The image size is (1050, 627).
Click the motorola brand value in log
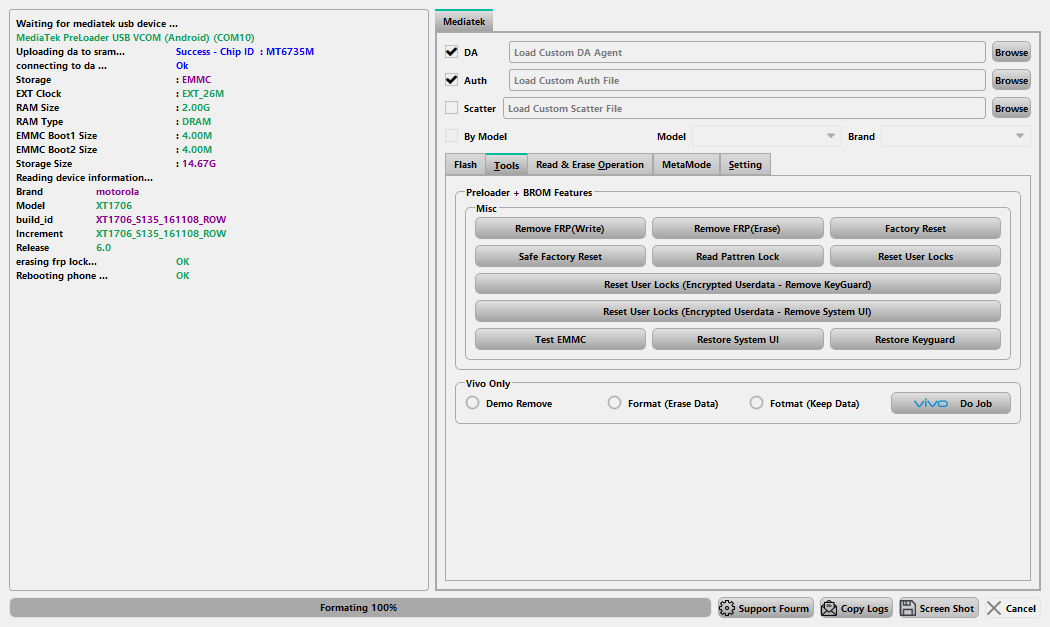click(117, 192)
